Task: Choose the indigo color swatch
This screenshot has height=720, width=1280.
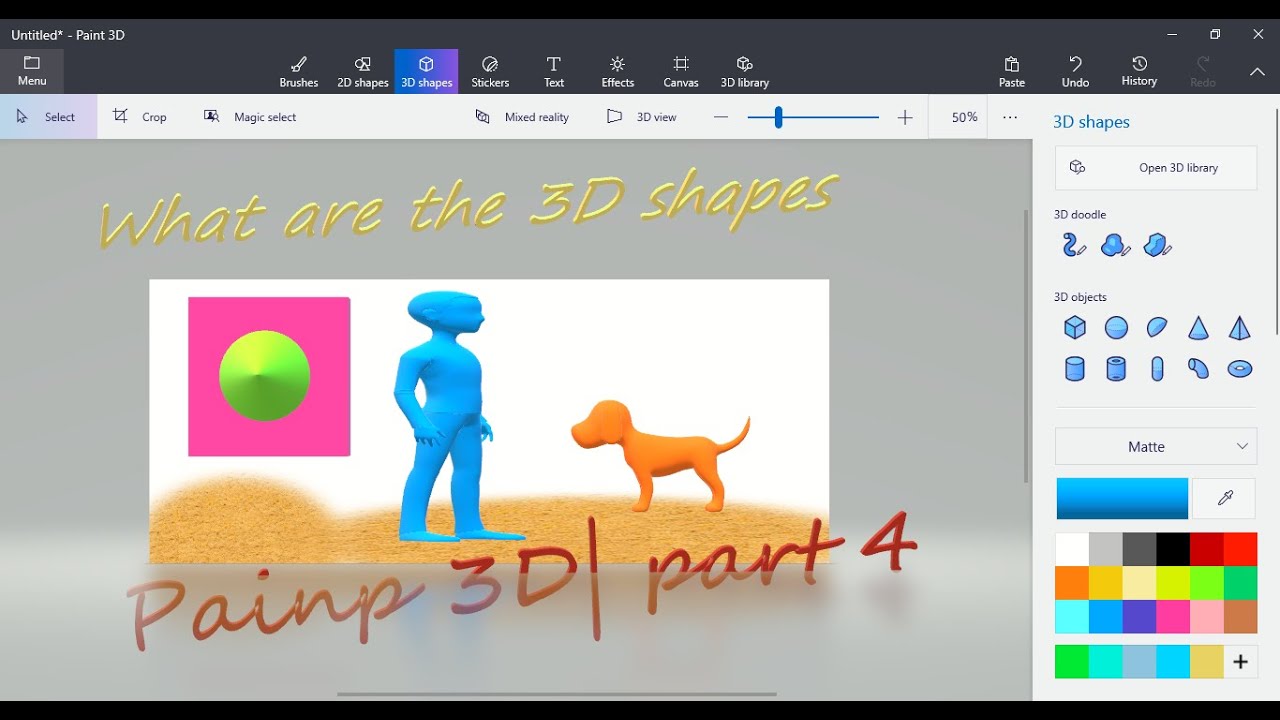Action: click(1139, 617)
